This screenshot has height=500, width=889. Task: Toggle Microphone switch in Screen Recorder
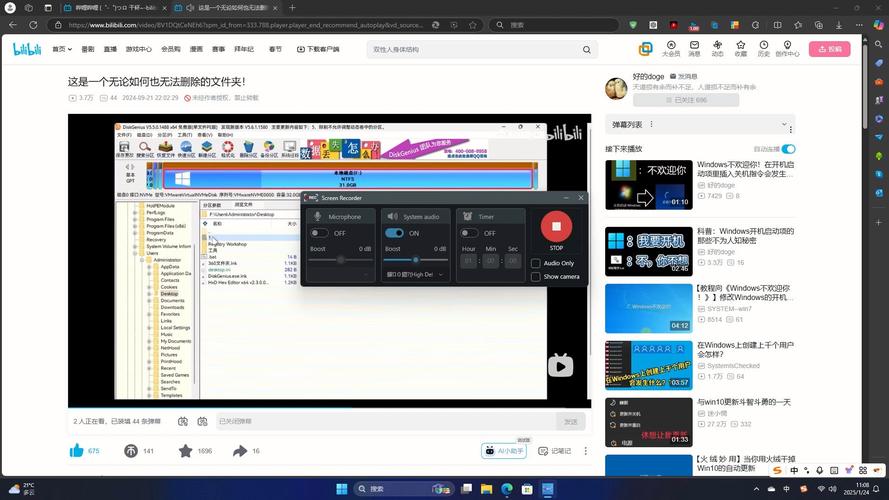click(x=319, y=233)
